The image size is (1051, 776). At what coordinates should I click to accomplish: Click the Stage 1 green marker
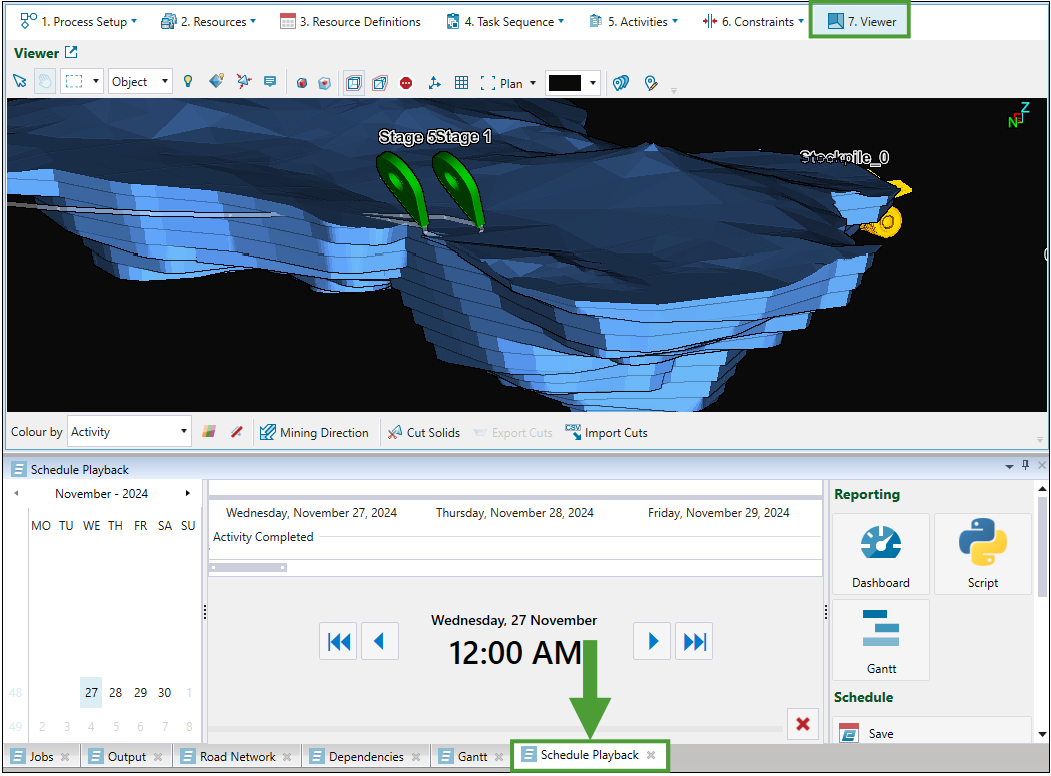click(460, 190)
